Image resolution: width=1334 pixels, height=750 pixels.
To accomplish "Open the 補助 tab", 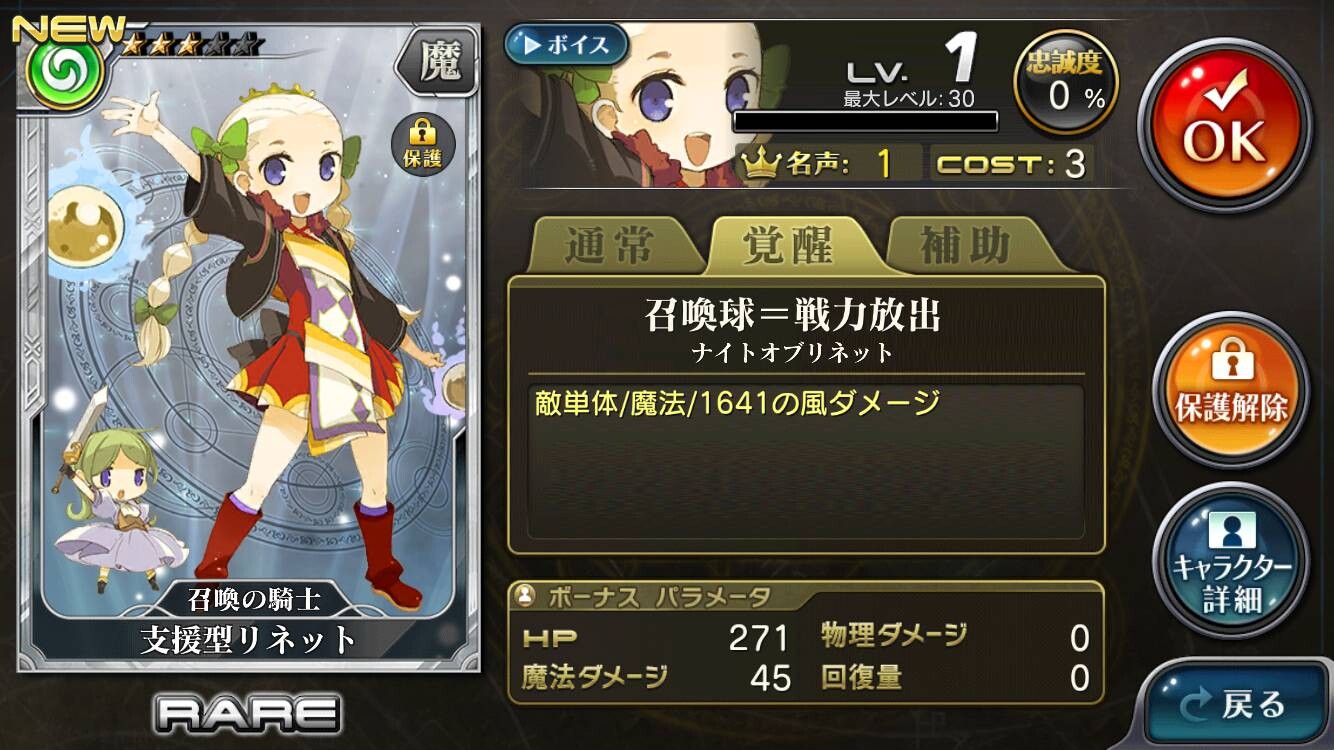I will (965, 247).
